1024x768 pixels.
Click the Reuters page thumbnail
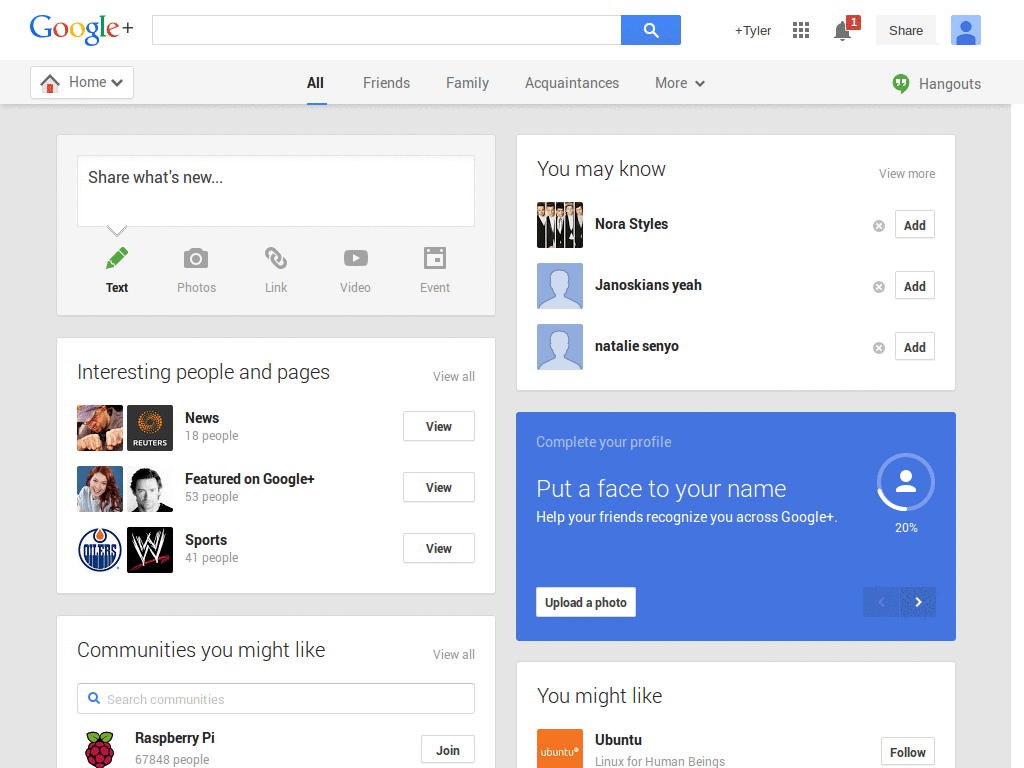(x=150, y=428)
